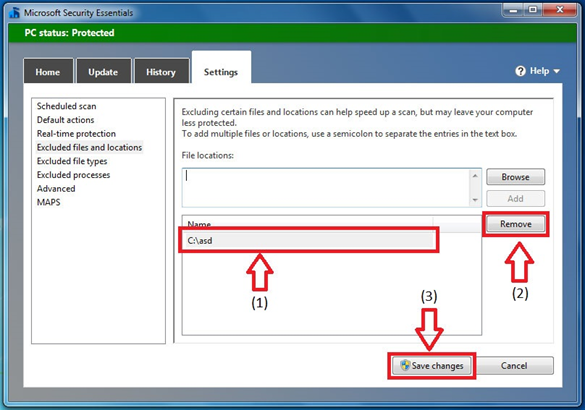Open Excluded file types settings

click(72, 161)
